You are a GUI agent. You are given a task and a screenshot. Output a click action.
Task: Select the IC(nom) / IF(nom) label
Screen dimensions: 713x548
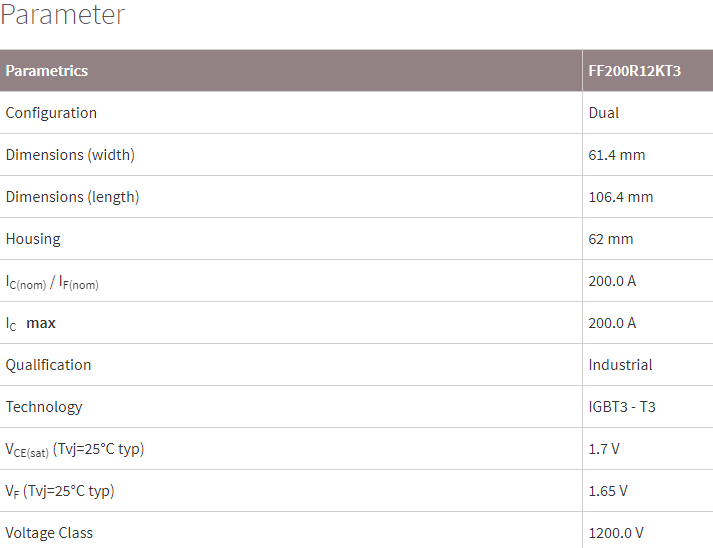tap(52, 282)
